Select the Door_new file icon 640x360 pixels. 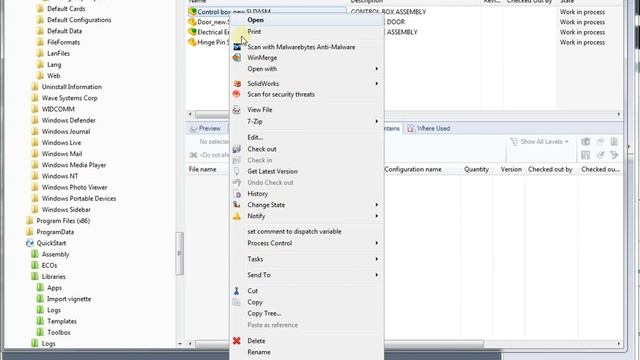pos(192,22)
